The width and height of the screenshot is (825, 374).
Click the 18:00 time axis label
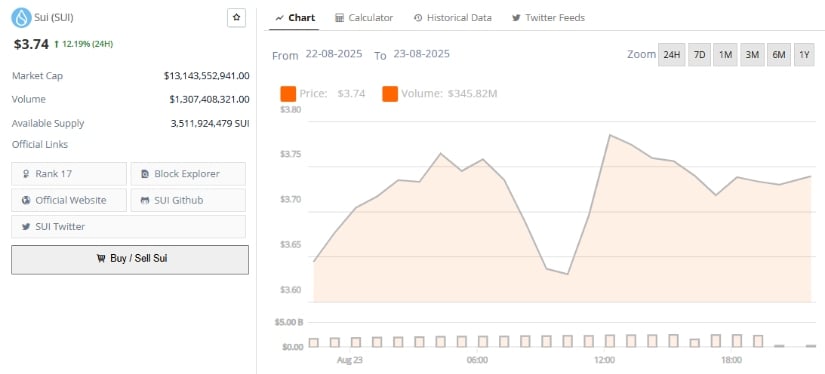pyautogui.click(x=731, y=360)
